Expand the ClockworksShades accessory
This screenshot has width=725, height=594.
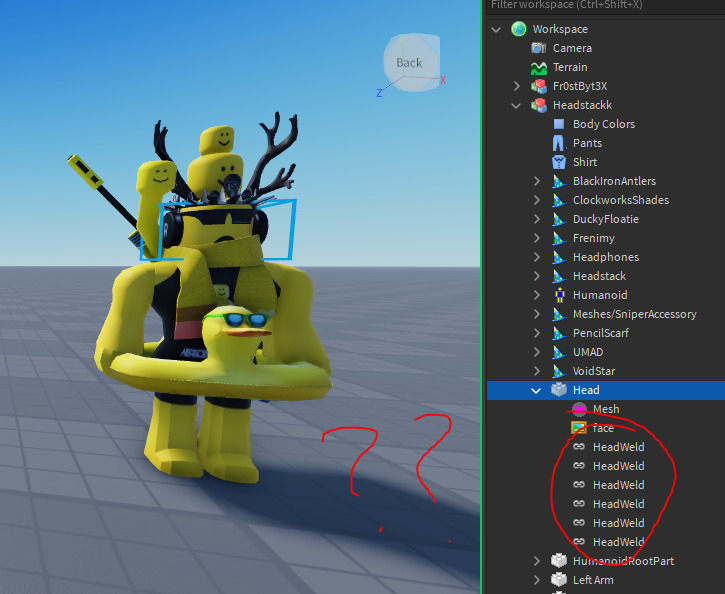[x=537, y=200]
